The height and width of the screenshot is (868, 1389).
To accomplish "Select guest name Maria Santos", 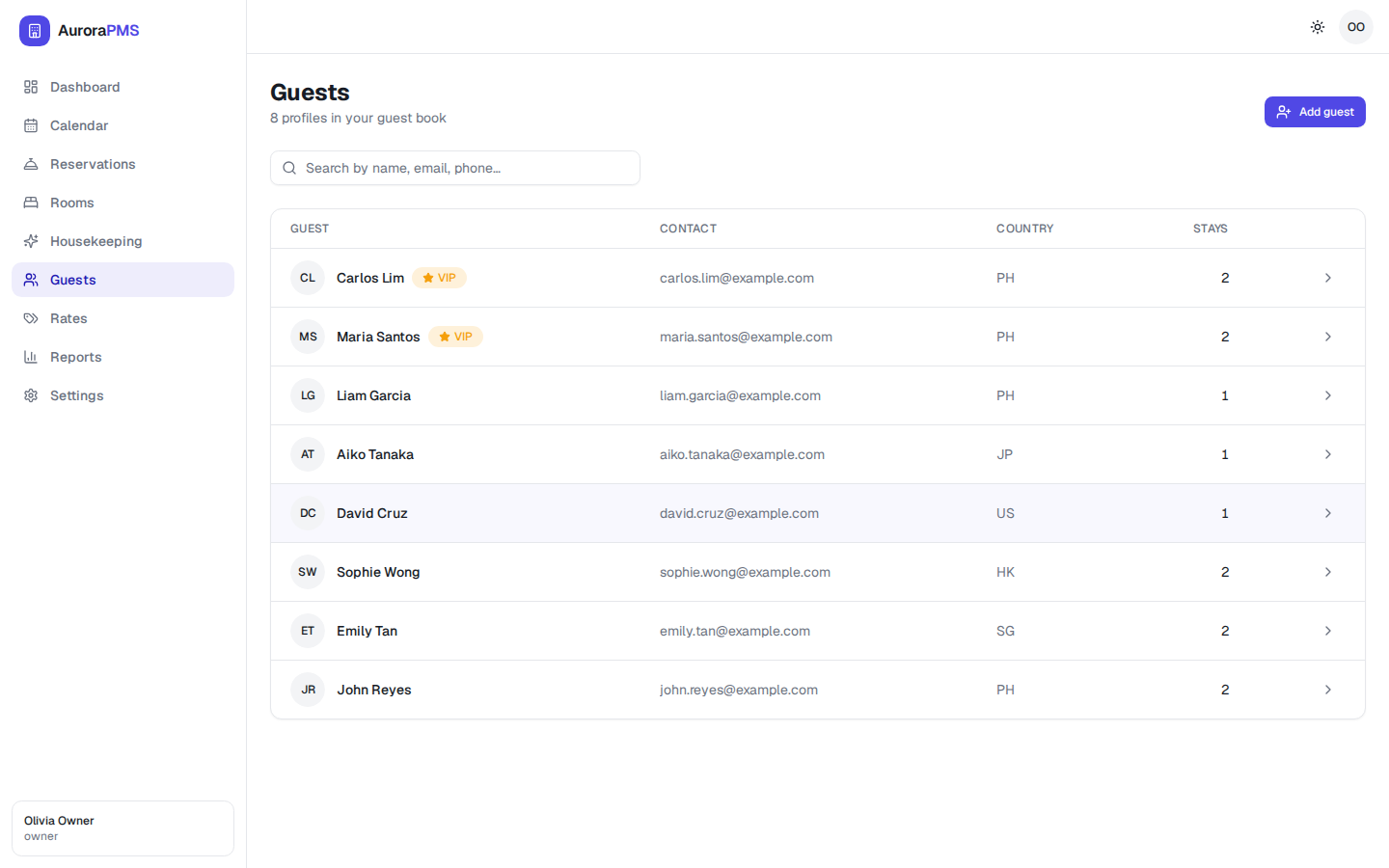I will point(378,337).
